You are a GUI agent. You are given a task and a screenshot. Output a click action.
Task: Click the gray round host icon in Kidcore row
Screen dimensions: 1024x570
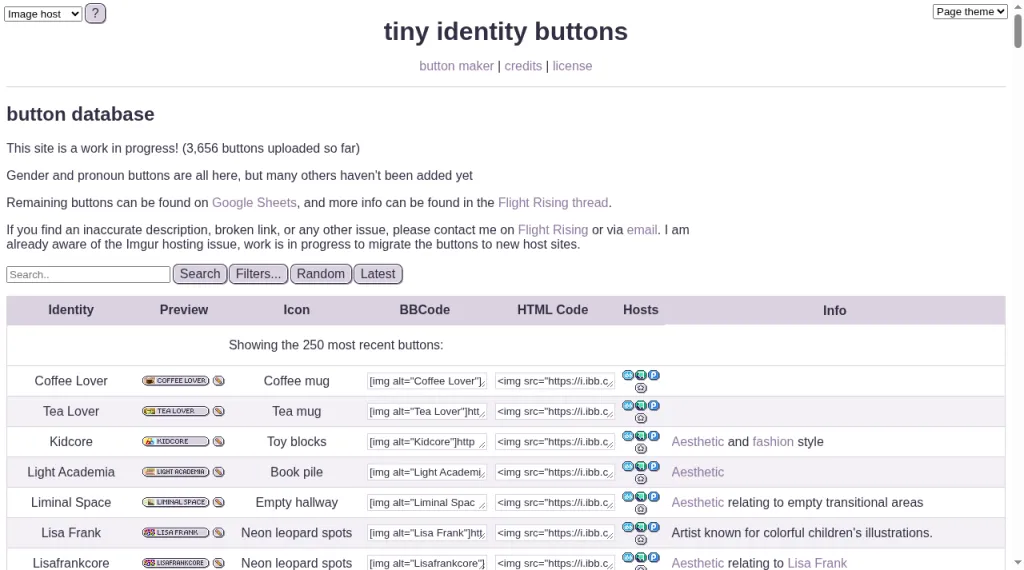pos(641,449)
